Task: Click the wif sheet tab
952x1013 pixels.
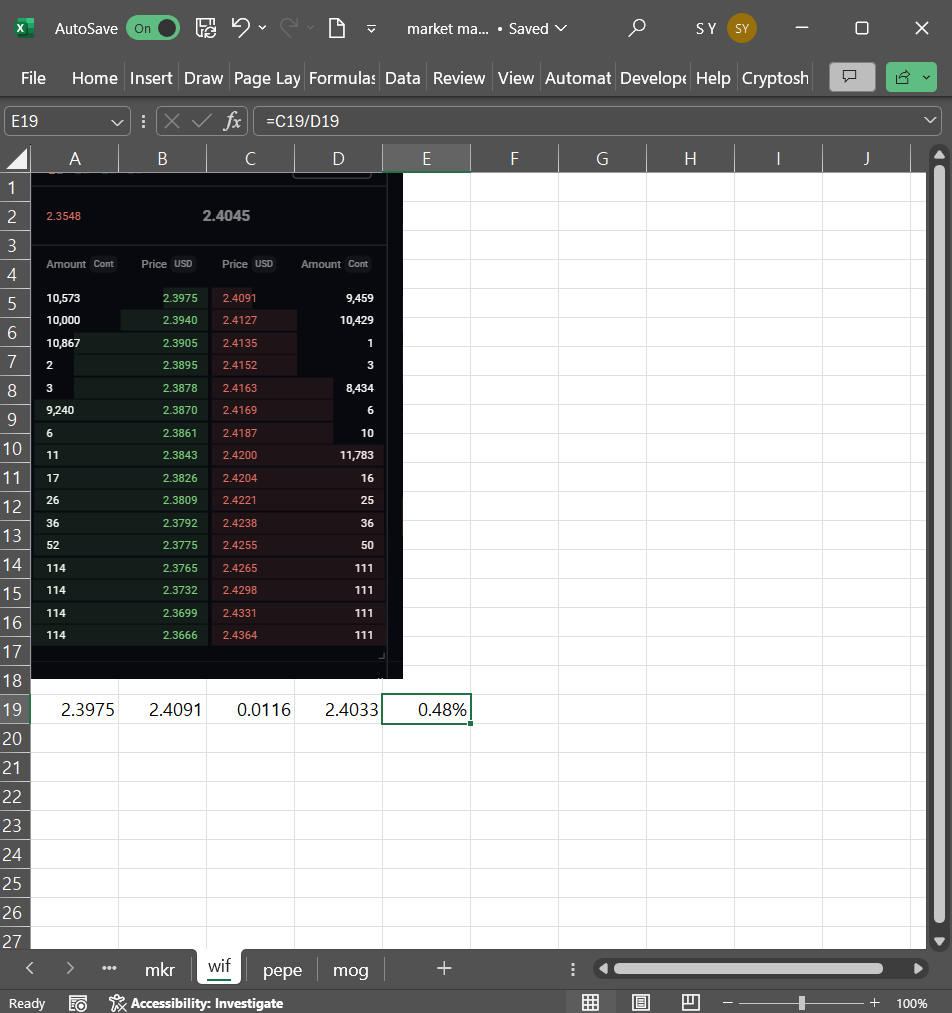Action: click(x=219, y=966)
